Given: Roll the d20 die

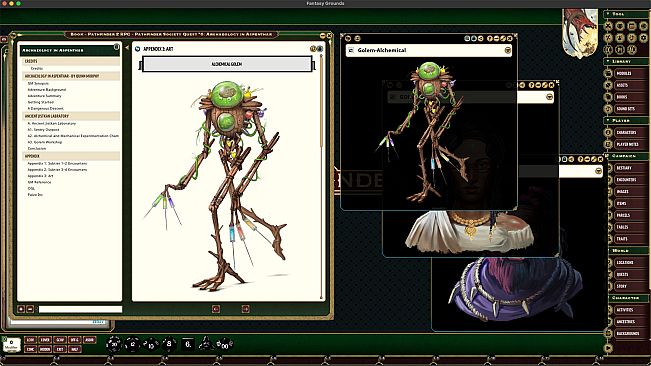Looking at the screenshot, I should click(x=113, y=344).
